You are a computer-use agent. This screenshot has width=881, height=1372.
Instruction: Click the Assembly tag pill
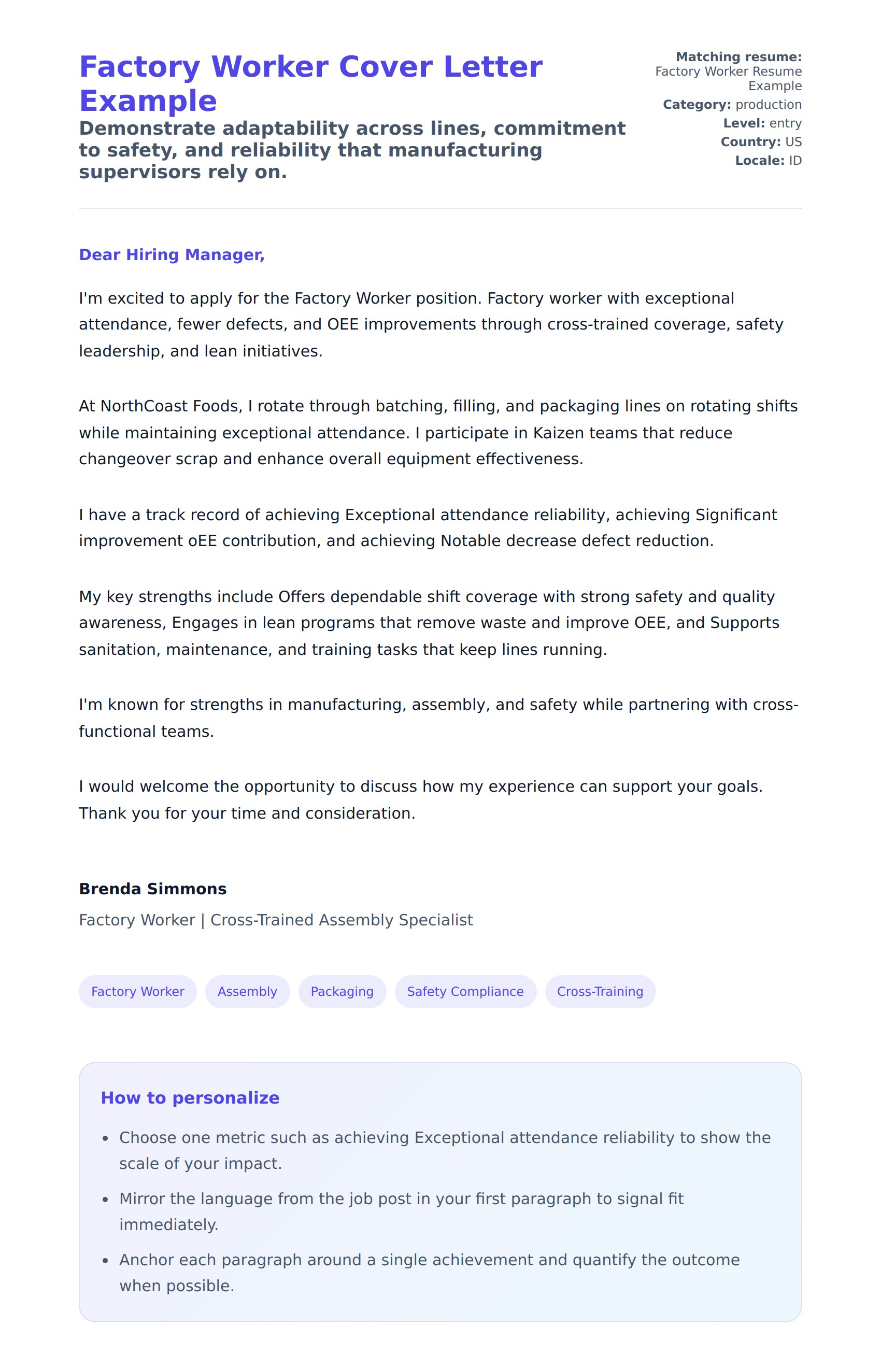[247, 991]
